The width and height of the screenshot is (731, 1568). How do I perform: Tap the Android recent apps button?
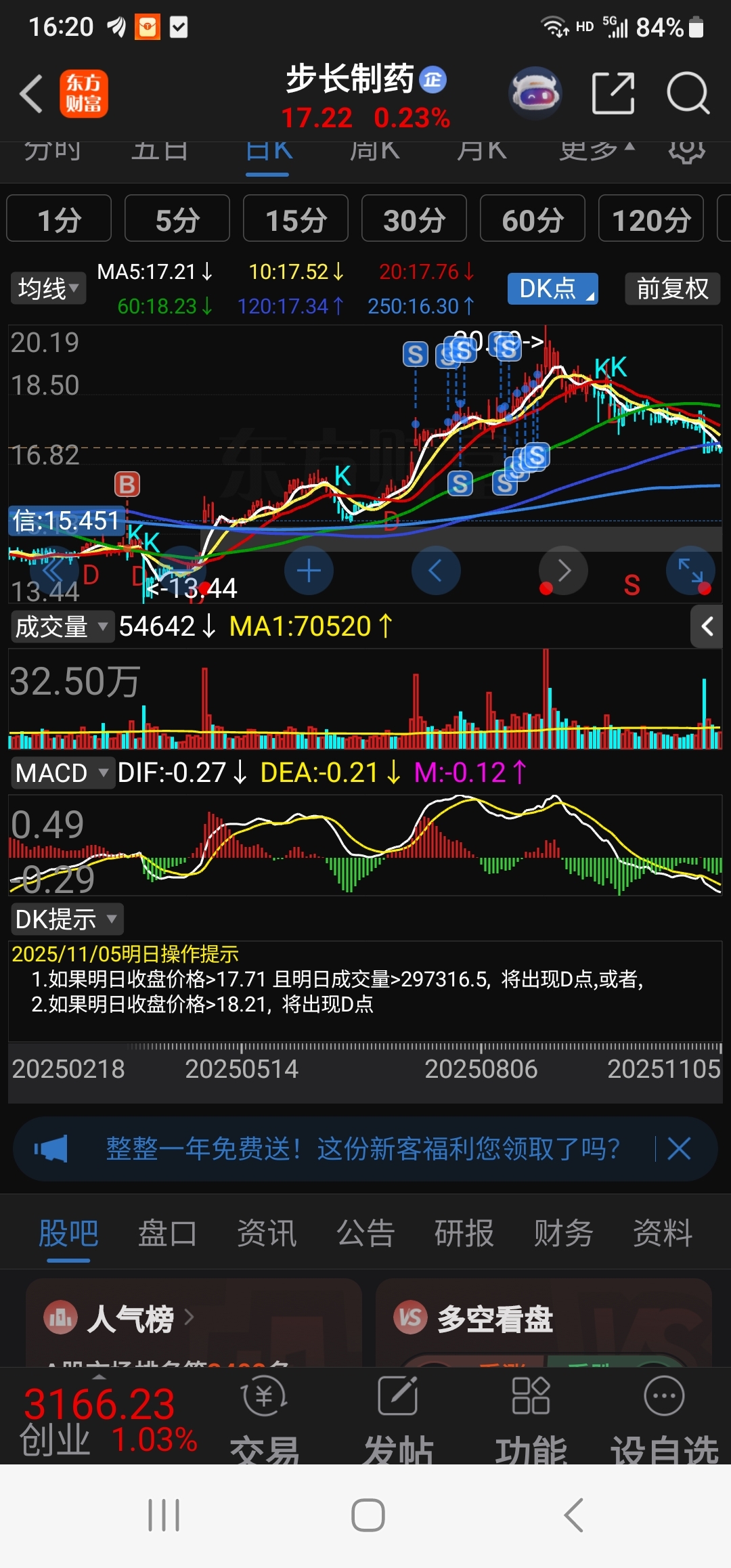[x=164, y=1515]
